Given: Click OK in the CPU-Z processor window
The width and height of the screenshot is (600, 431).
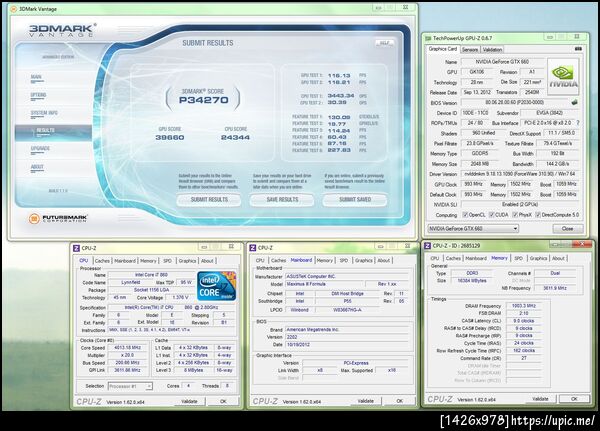Looking at the screenshot, I should tap(223, 402).
